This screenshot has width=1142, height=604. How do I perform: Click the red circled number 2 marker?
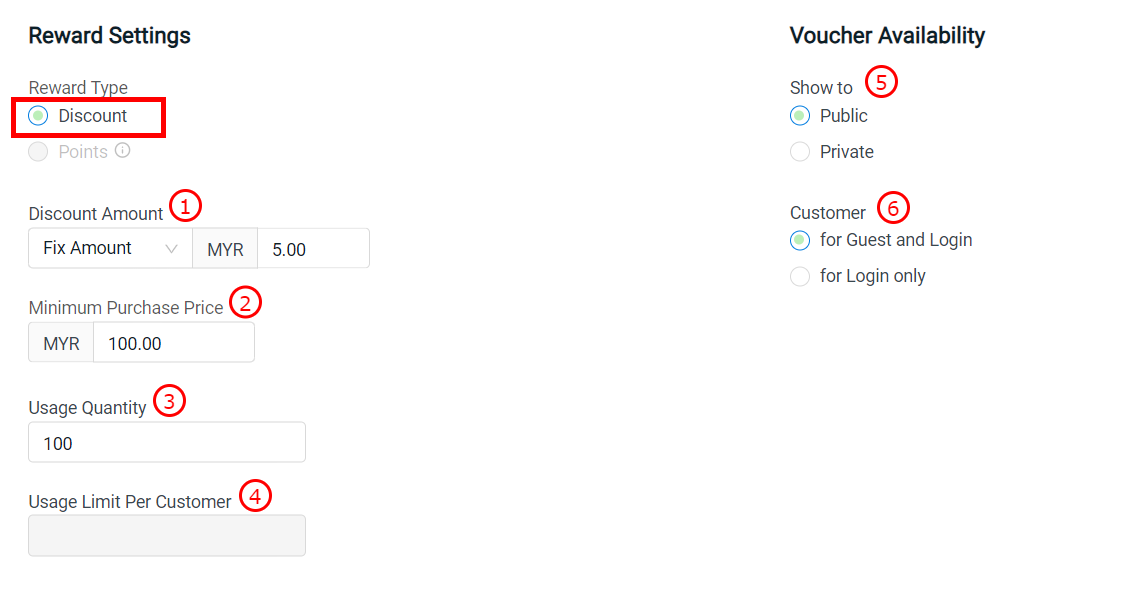[245, 301]
